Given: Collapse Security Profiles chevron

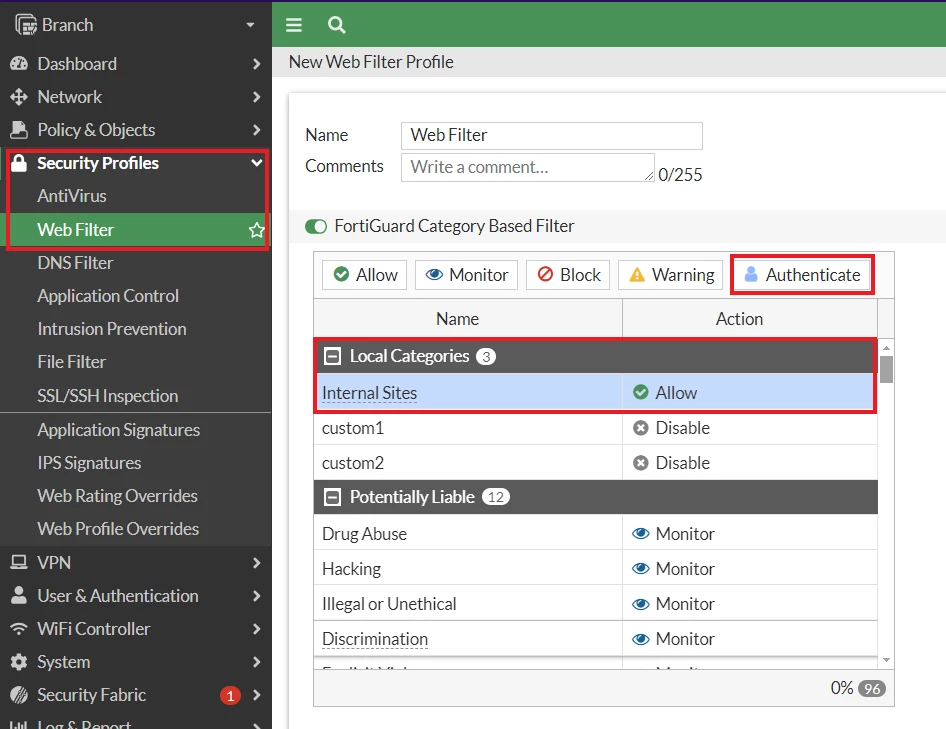Looking at the screenshot, I should tap(257, 163).
